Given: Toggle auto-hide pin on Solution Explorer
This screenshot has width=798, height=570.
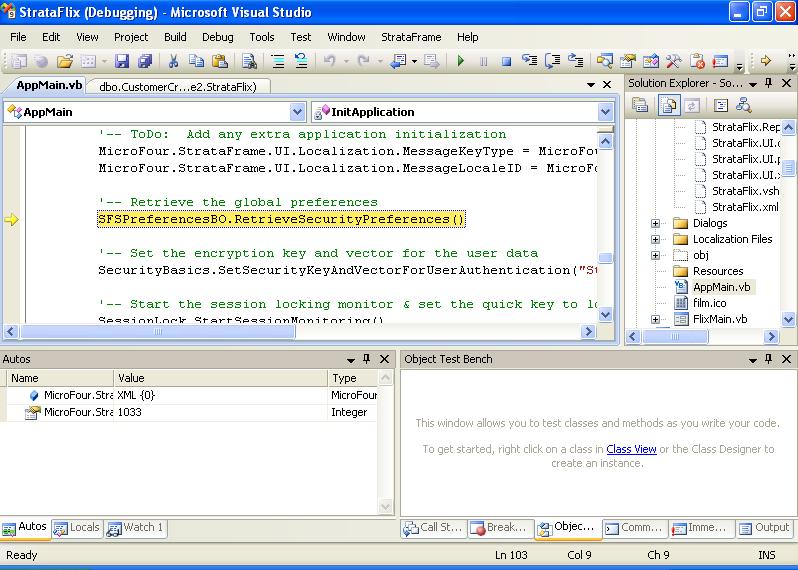Looking at the screenshot, I should (768, 83).
